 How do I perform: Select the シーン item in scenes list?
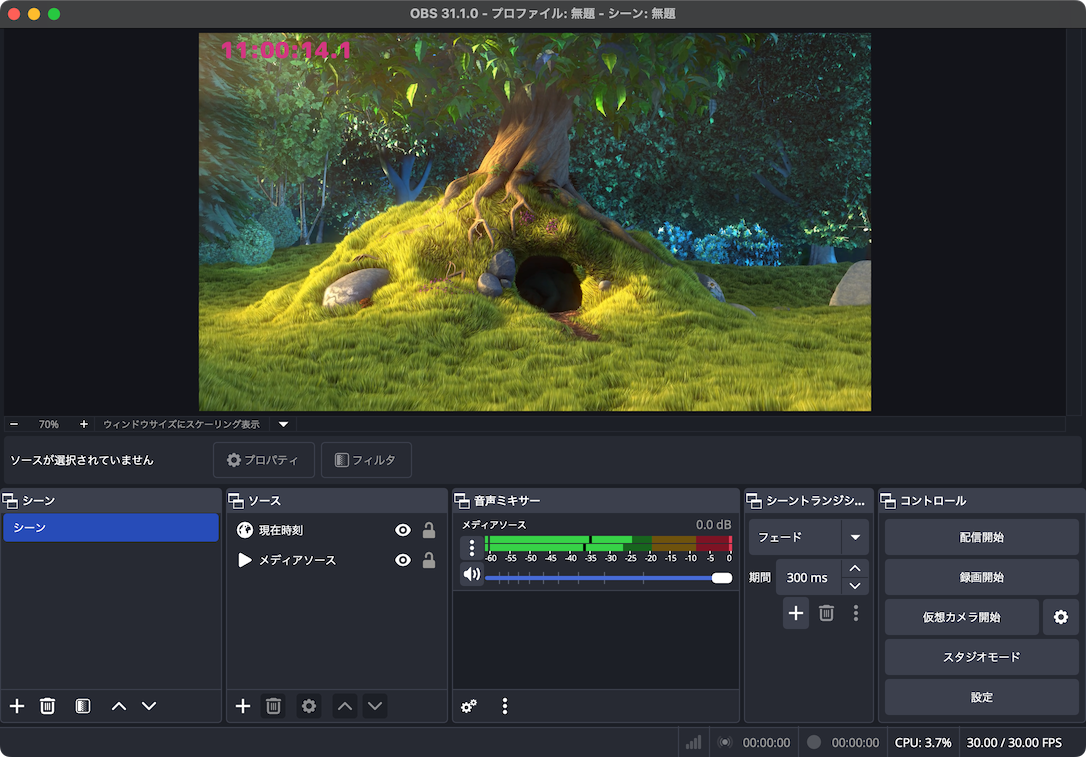pos(111,527)
